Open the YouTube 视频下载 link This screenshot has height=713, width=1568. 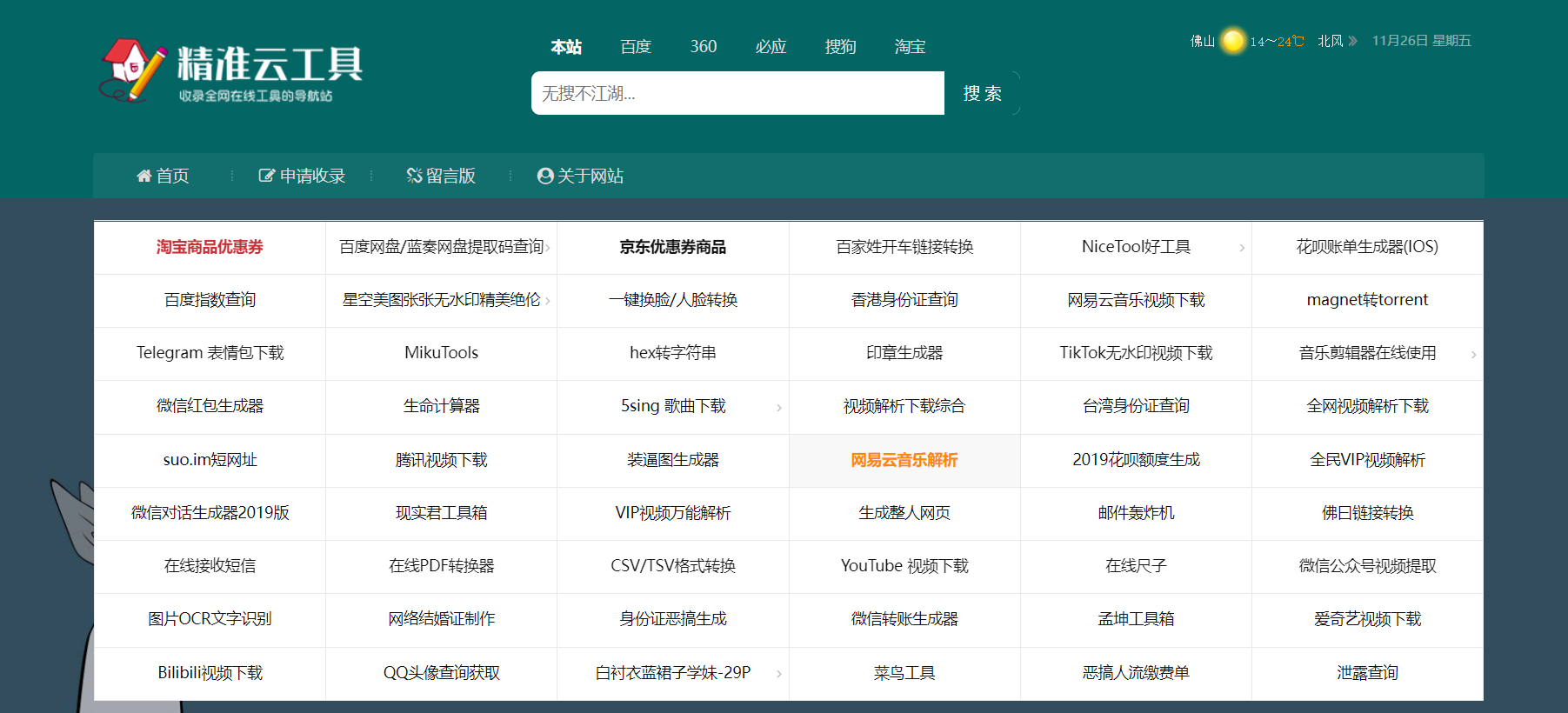coord(904,566)
